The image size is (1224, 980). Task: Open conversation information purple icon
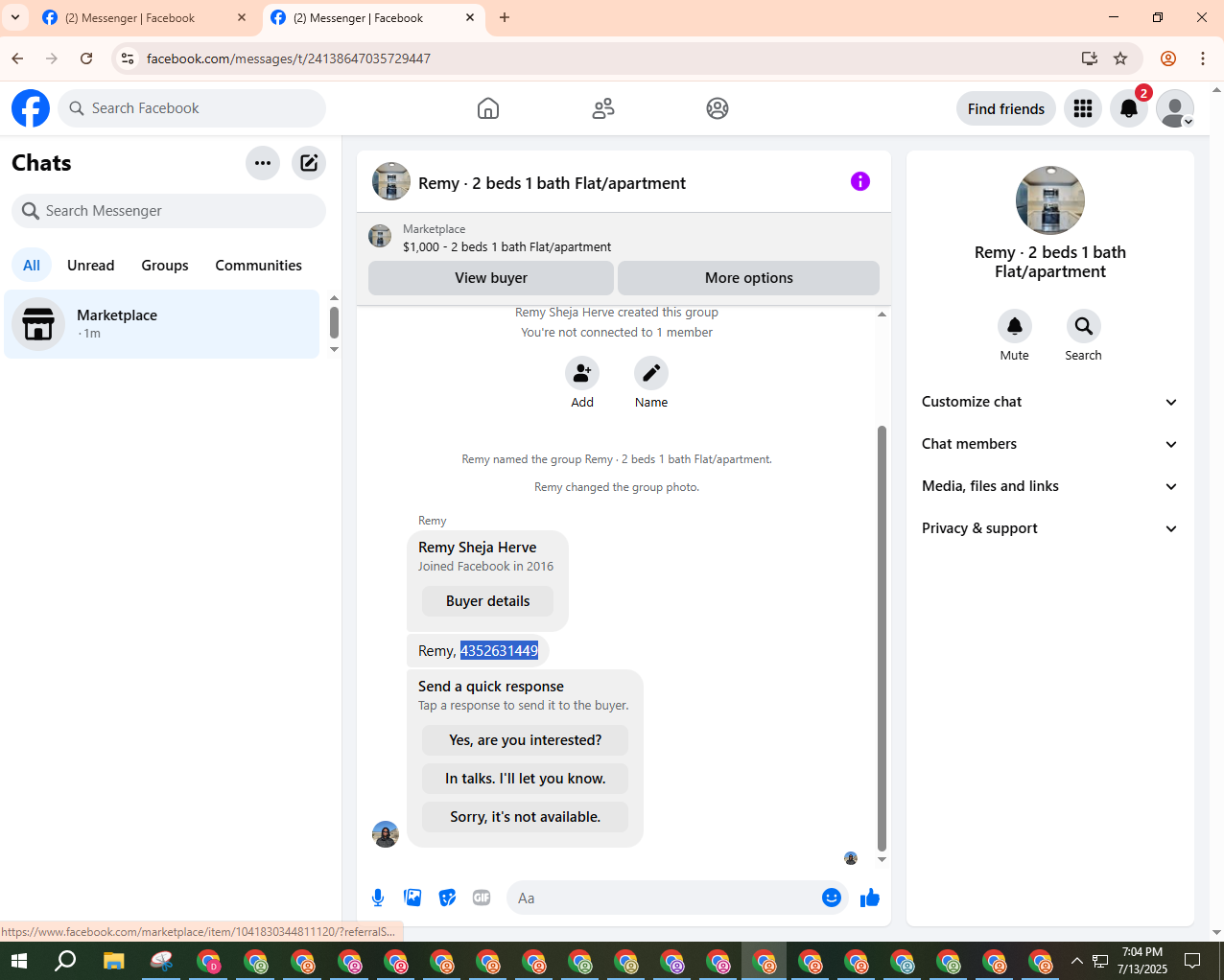coord(860,181)
